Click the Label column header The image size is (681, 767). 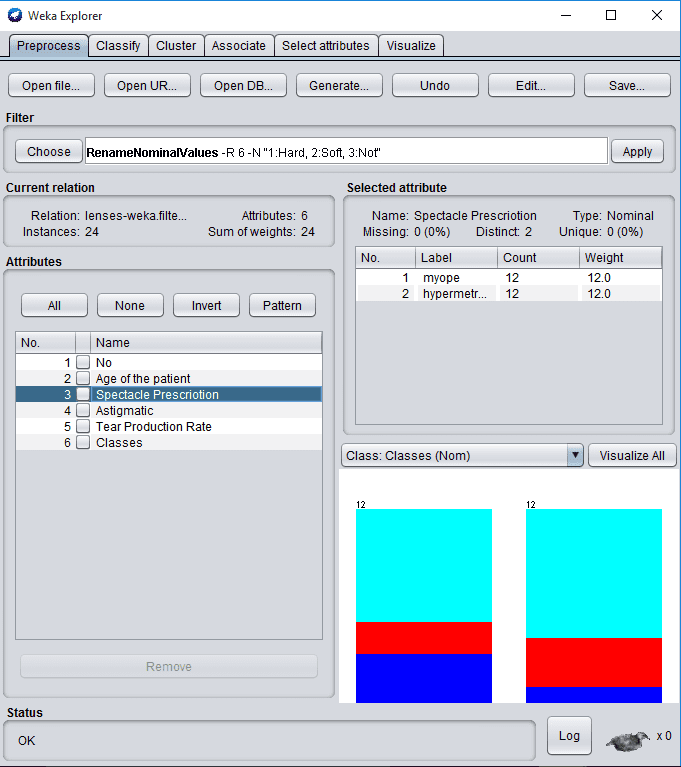click(x=456, y=258)
